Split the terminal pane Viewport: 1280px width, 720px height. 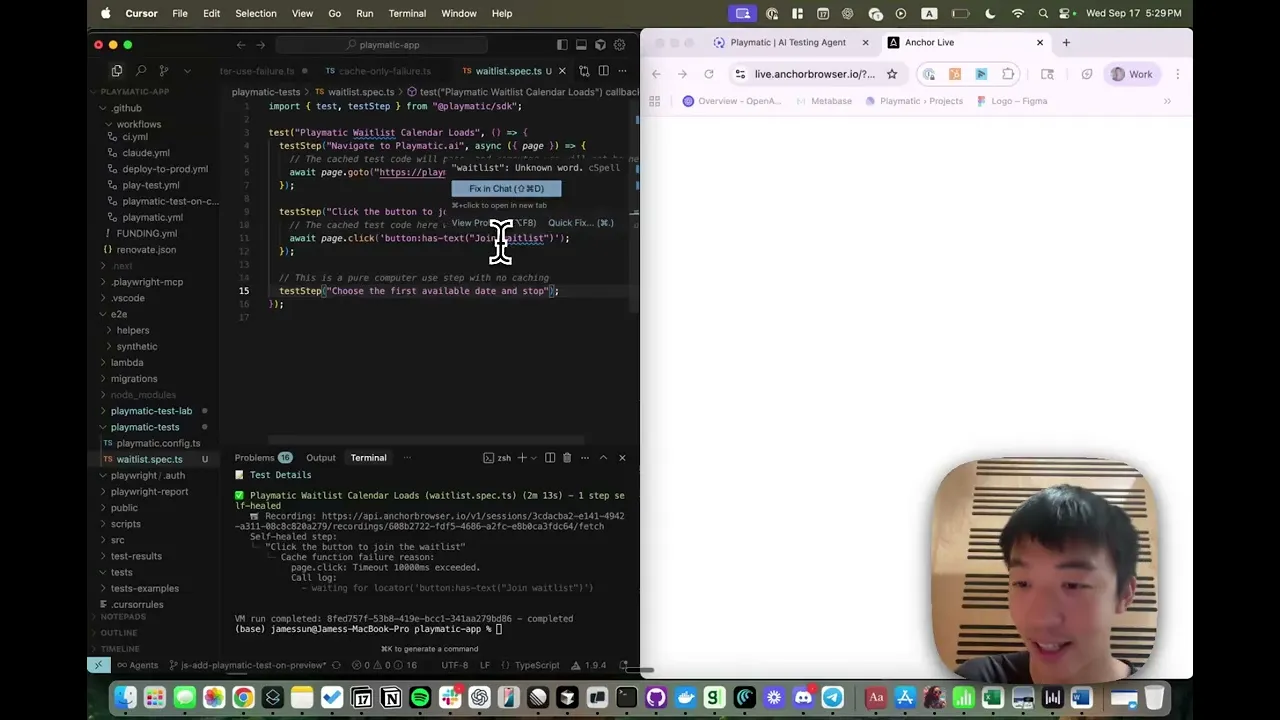click(550, 458)
